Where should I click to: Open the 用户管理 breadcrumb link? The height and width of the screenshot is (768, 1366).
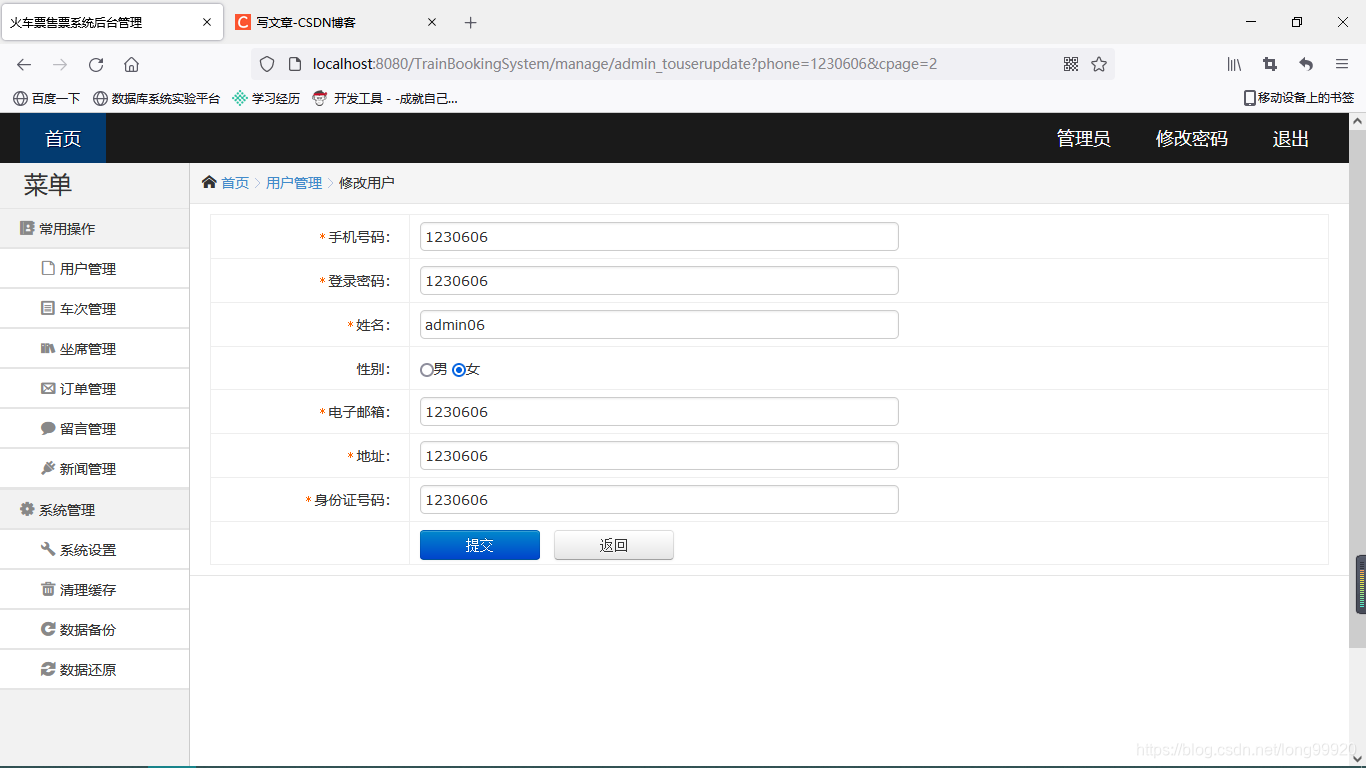(x=294, y=183)
